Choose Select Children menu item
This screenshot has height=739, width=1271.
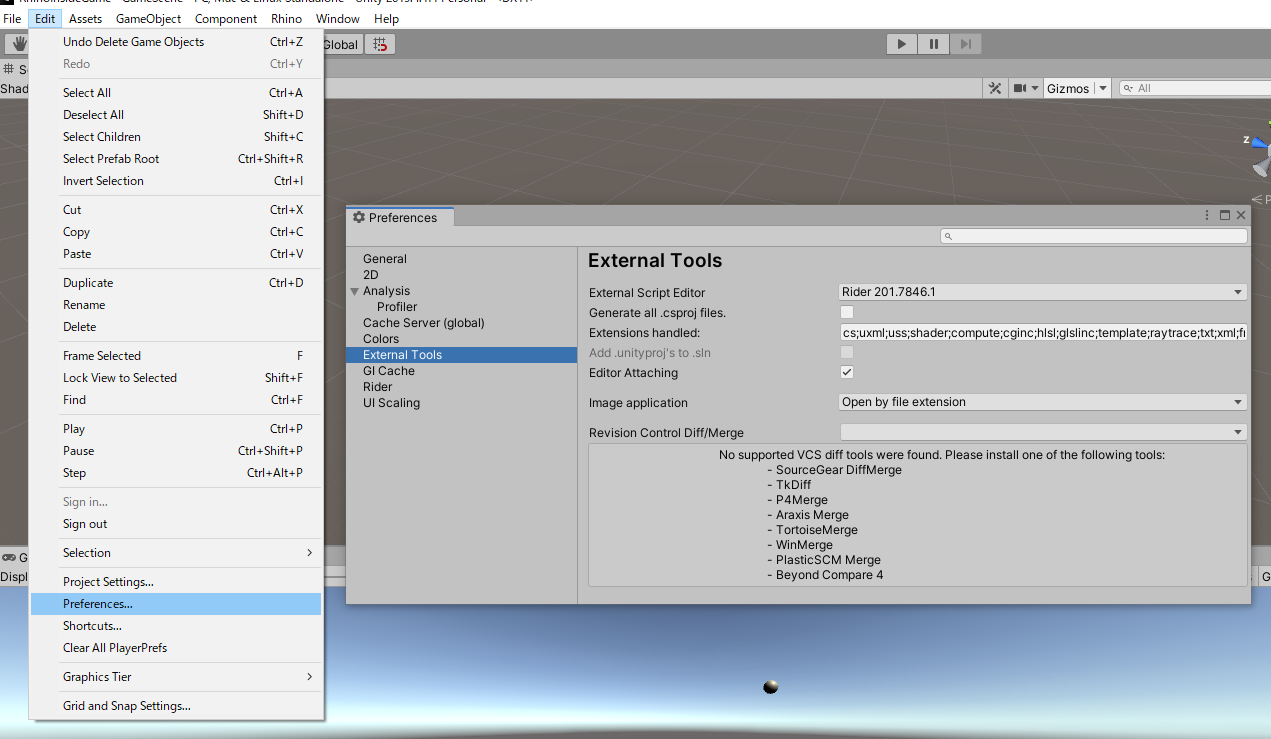pyautogui.click(x=176, y=137)
